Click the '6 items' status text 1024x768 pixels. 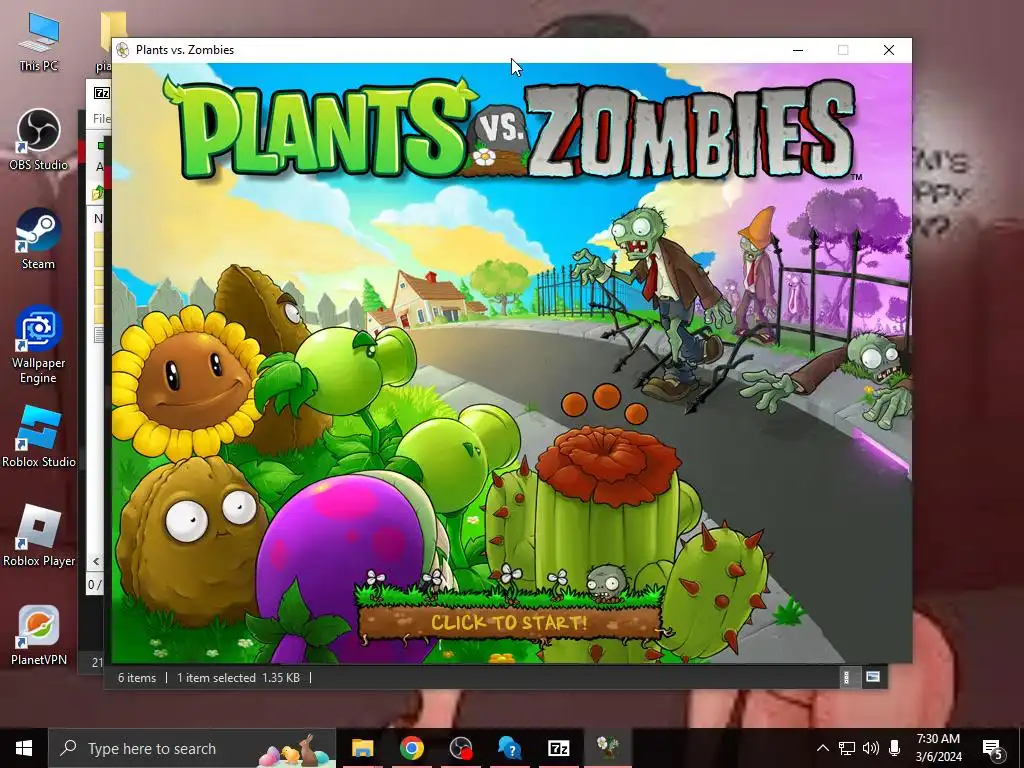pyautogui.click(x=137, y=678)
